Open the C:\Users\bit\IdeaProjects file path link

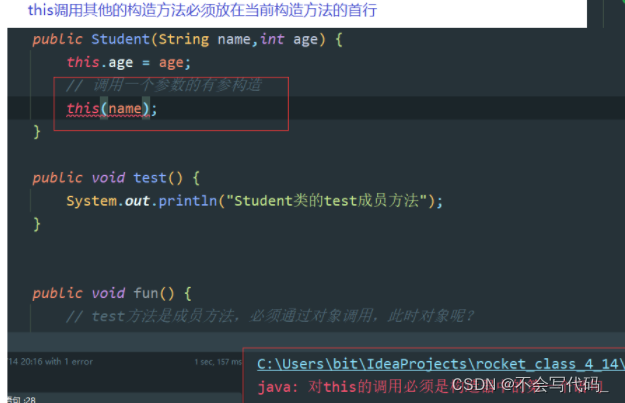click(x=441, y=364)
